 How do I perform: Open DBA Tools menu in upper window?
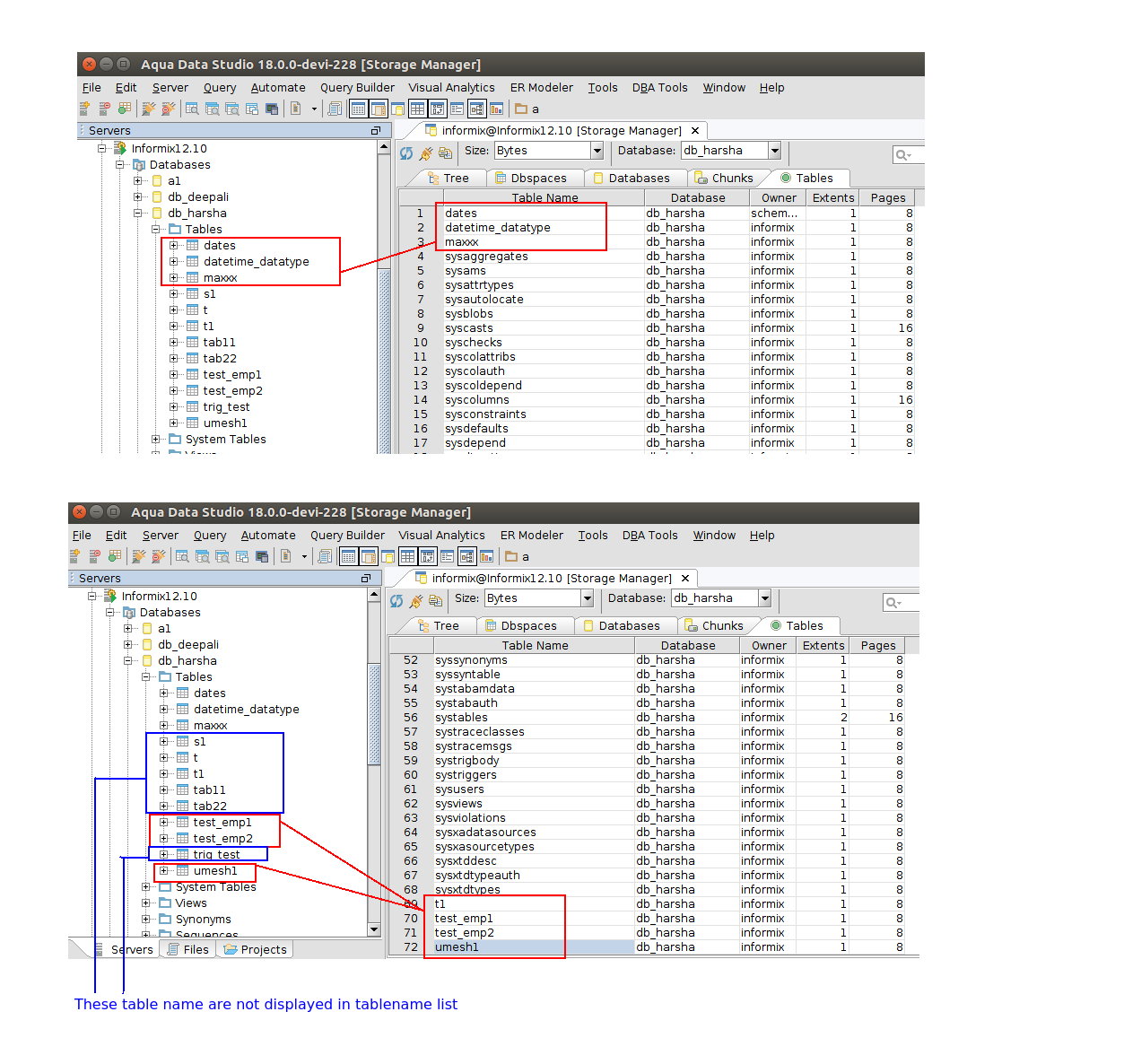click(659, 88)
